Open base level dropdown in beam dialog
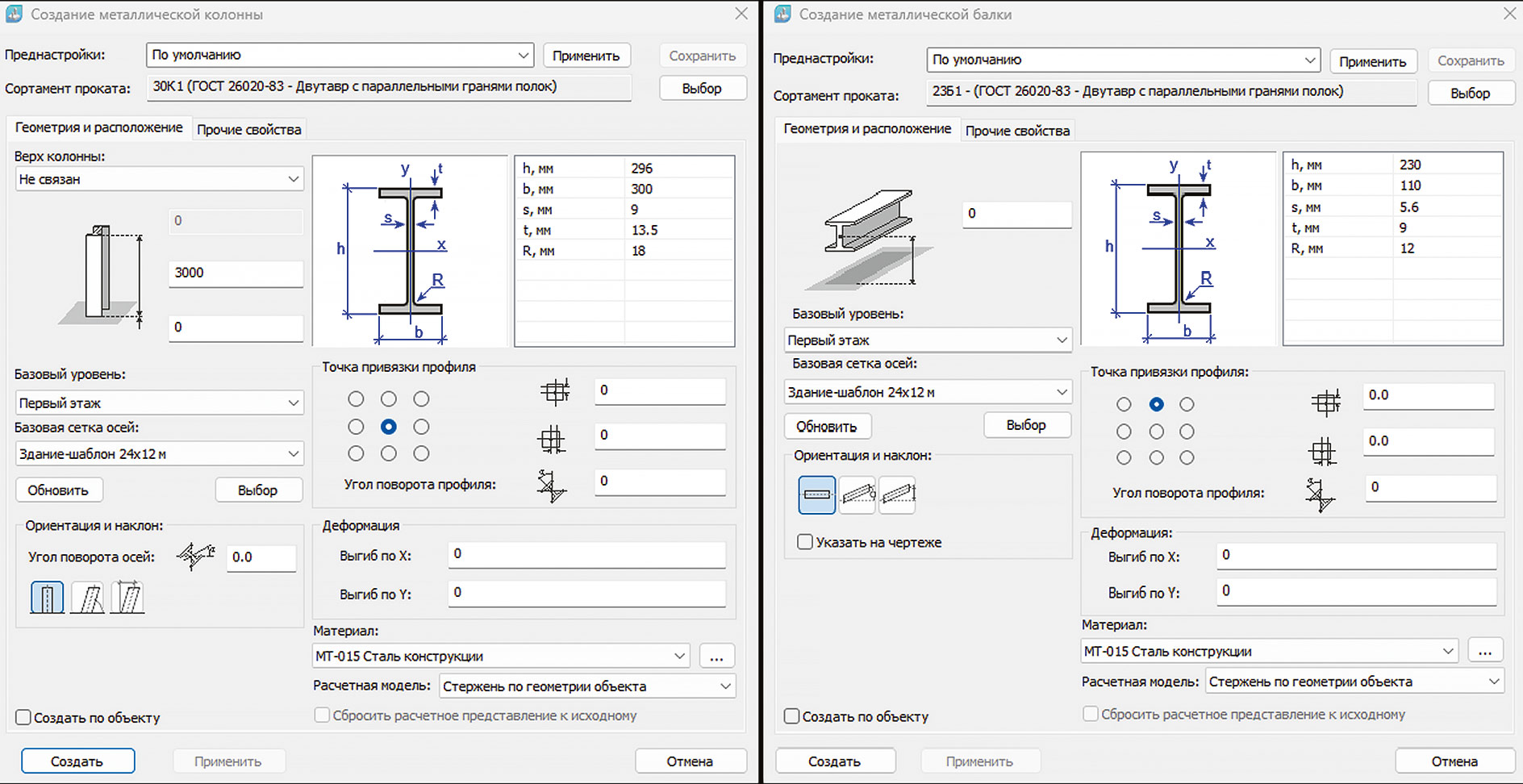Viewport: 1523px width, 784px height. click(x=928, y=340)
